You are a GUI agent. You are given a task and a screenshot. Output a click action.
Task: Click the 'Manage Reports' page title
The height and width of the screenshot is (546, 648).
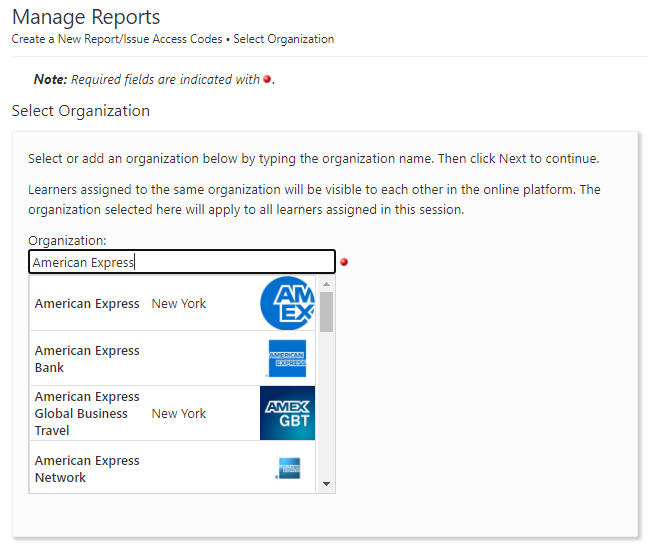pos(86,17)
